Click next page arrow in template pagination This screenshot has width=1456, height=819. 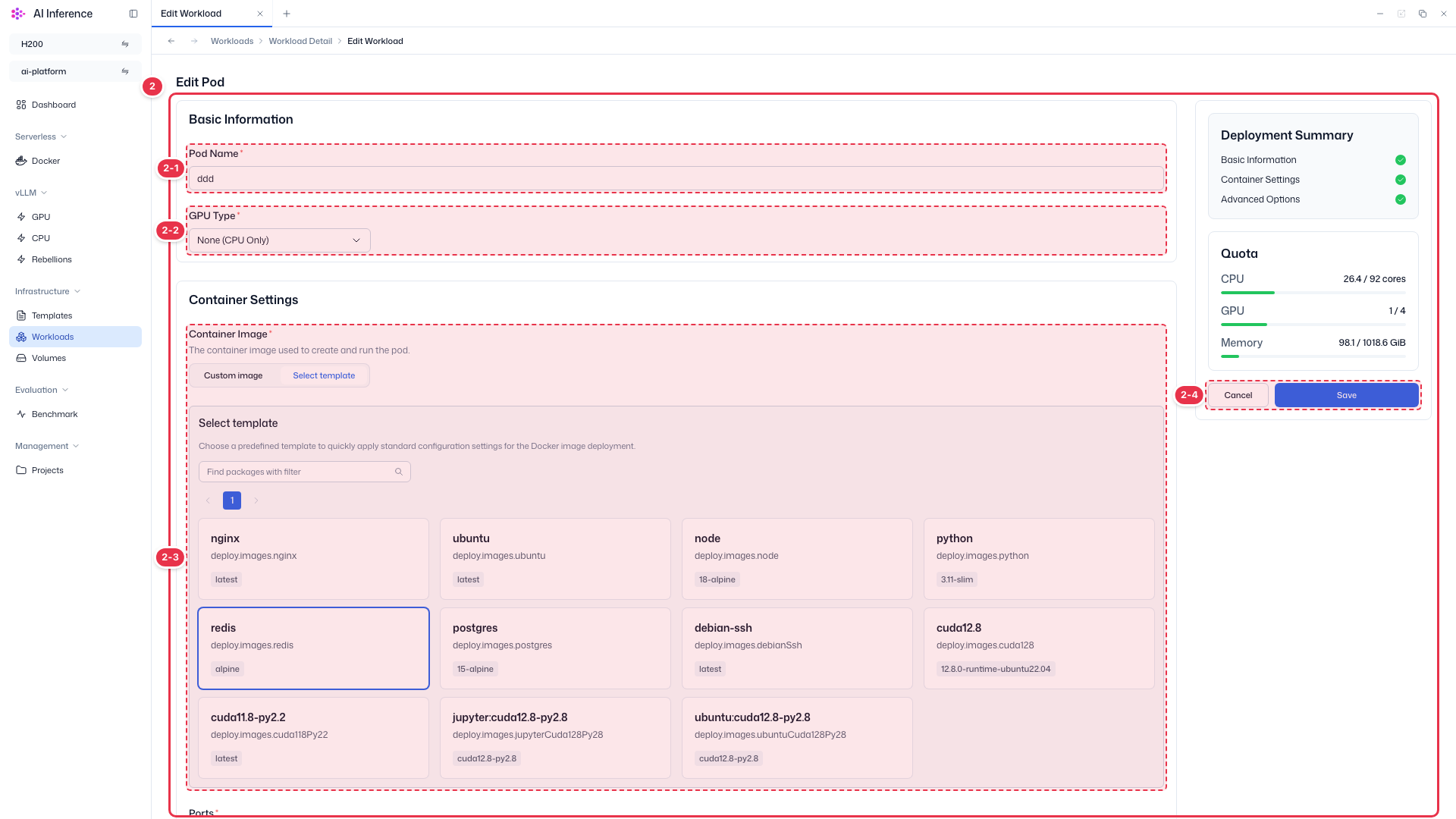256,500
